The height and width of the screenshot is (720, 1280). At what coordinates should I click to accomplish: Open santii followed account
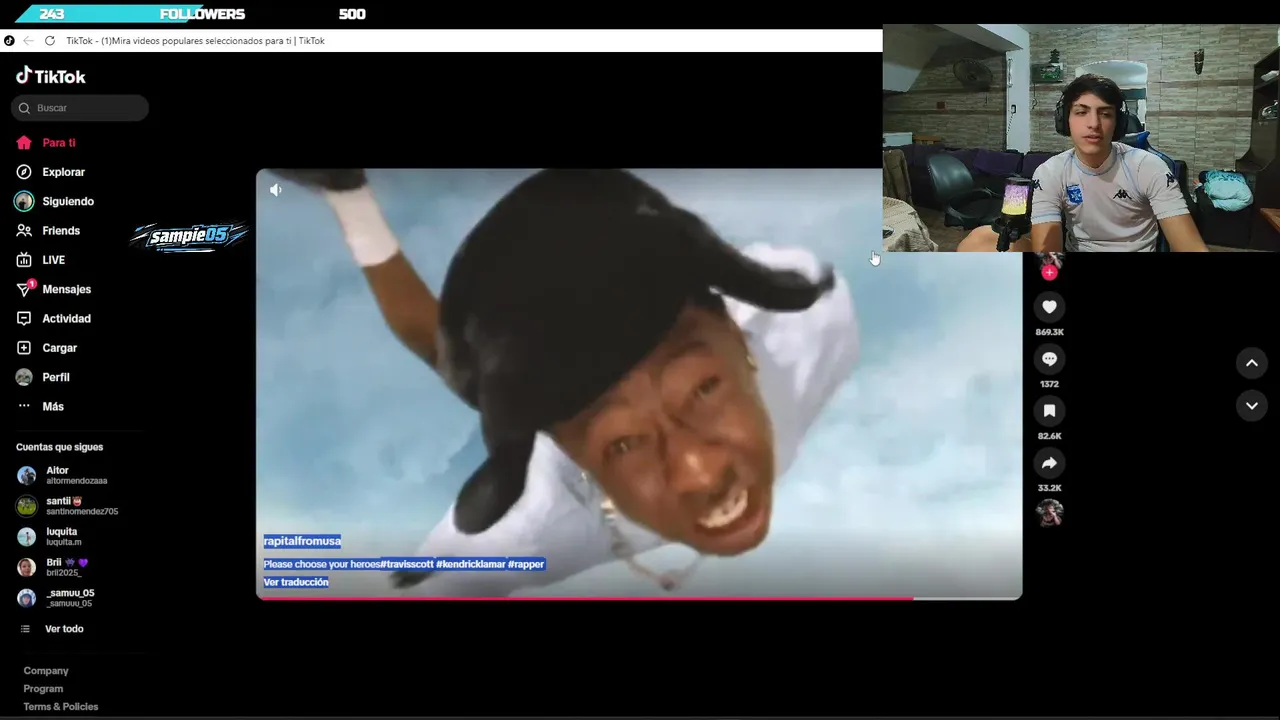click(x=80, y=506)
